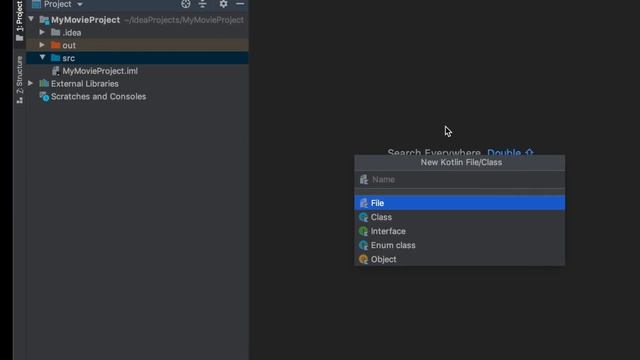The image size is (640, 360).
Task: Expand the out folder arrow
Action: tap(42, 45)
